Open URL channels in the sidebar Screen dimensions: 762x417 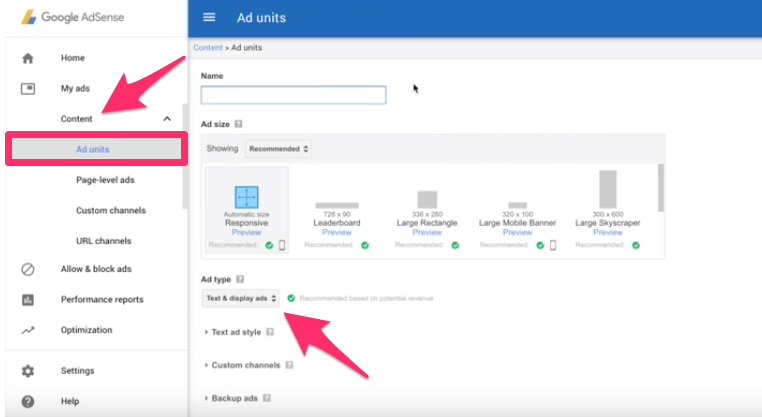104,241
